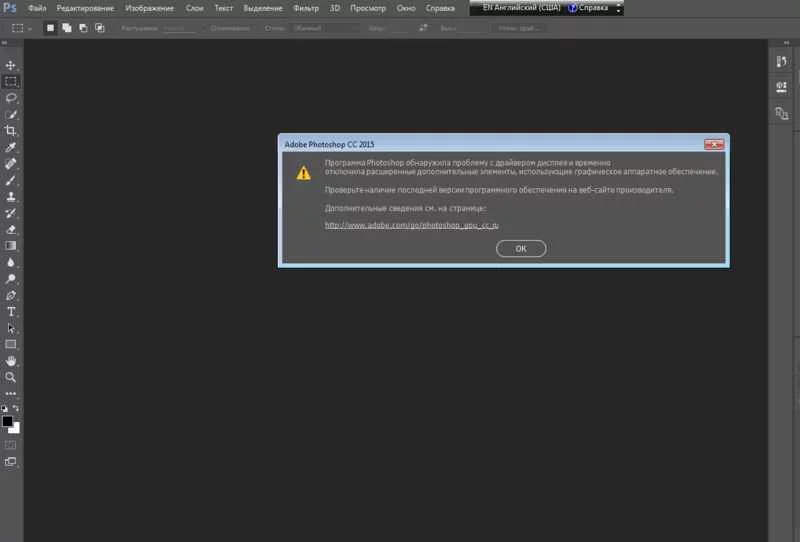
Task: Open the Edit Toolbar three-dots menu
Action: tap(11, 393)
